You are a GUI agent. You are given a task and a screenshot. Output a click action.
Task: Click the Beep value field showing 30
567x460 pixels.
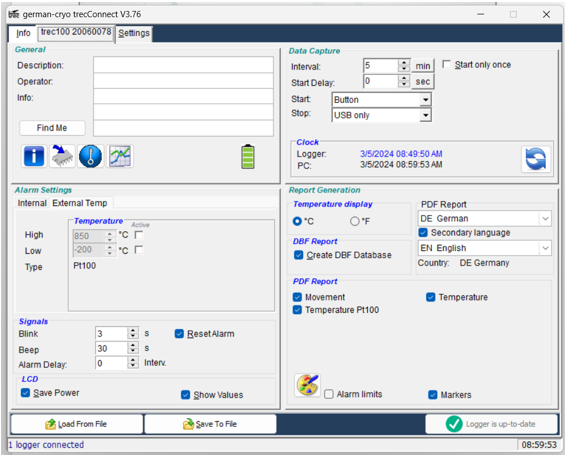coord(111,348)
